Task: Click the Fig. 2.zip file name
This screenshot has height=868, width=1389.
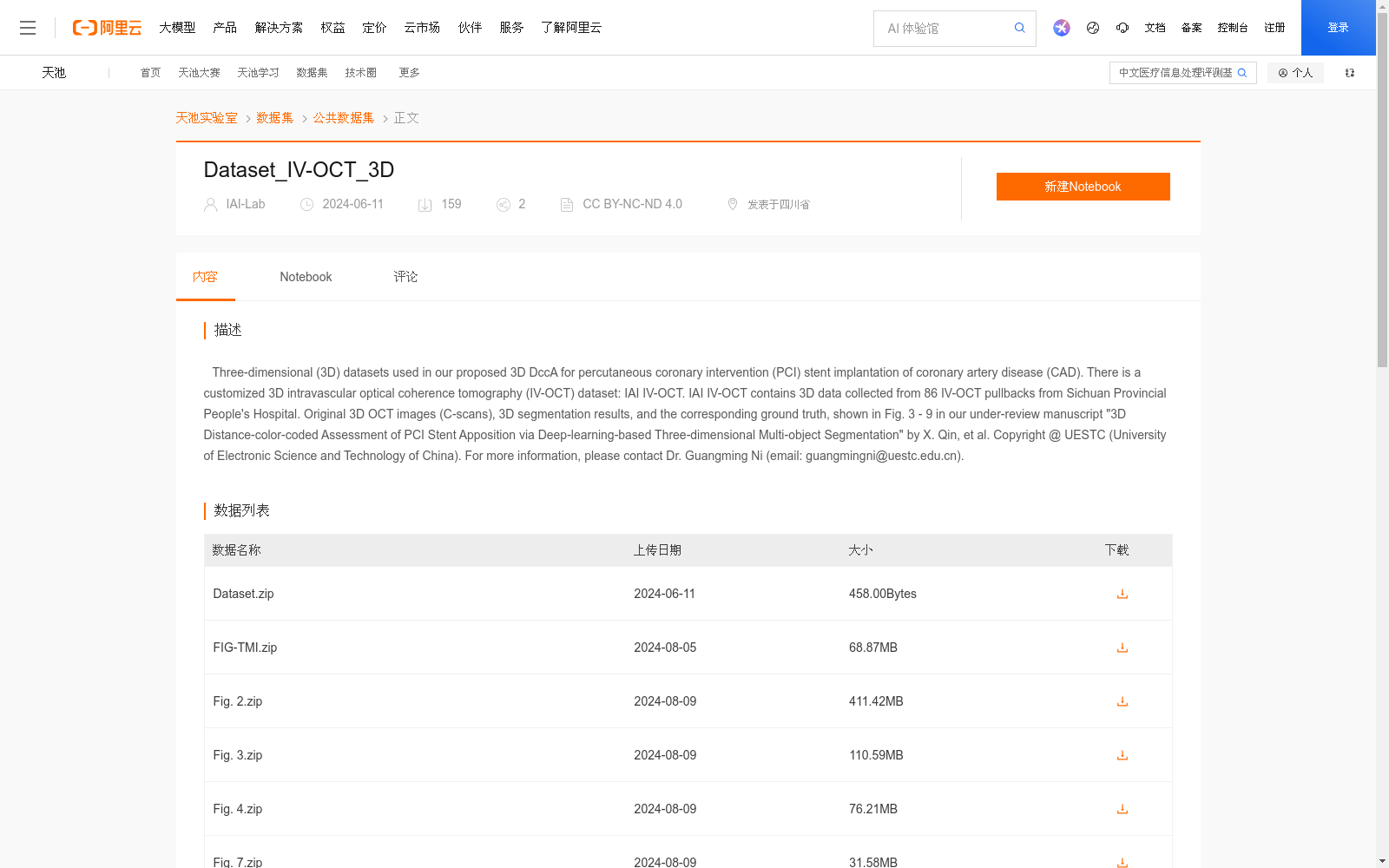Action: [238, 701]
